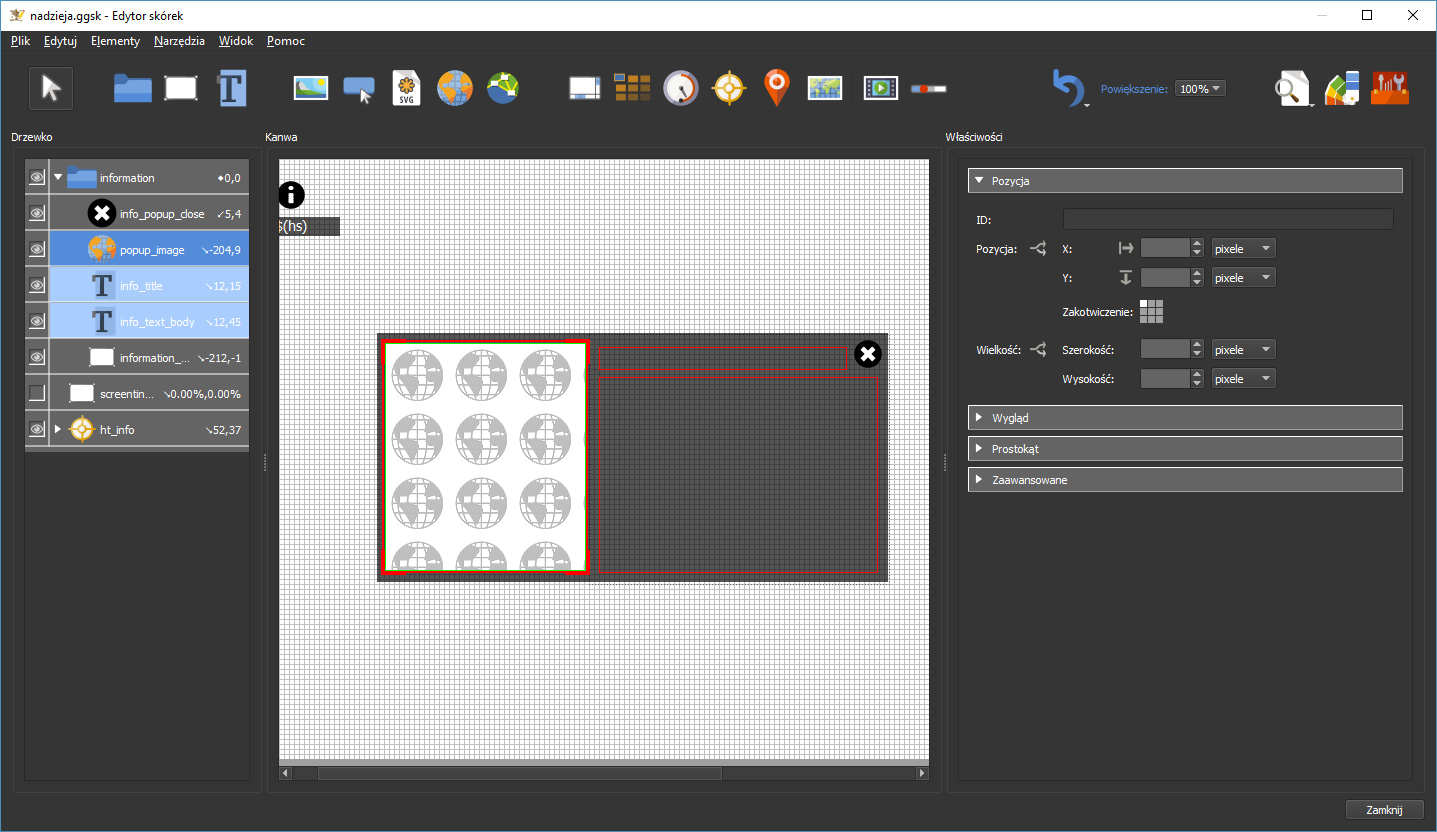Open the X position units dropdown
The image size is (1437, 832).
tap(1243, 249)
